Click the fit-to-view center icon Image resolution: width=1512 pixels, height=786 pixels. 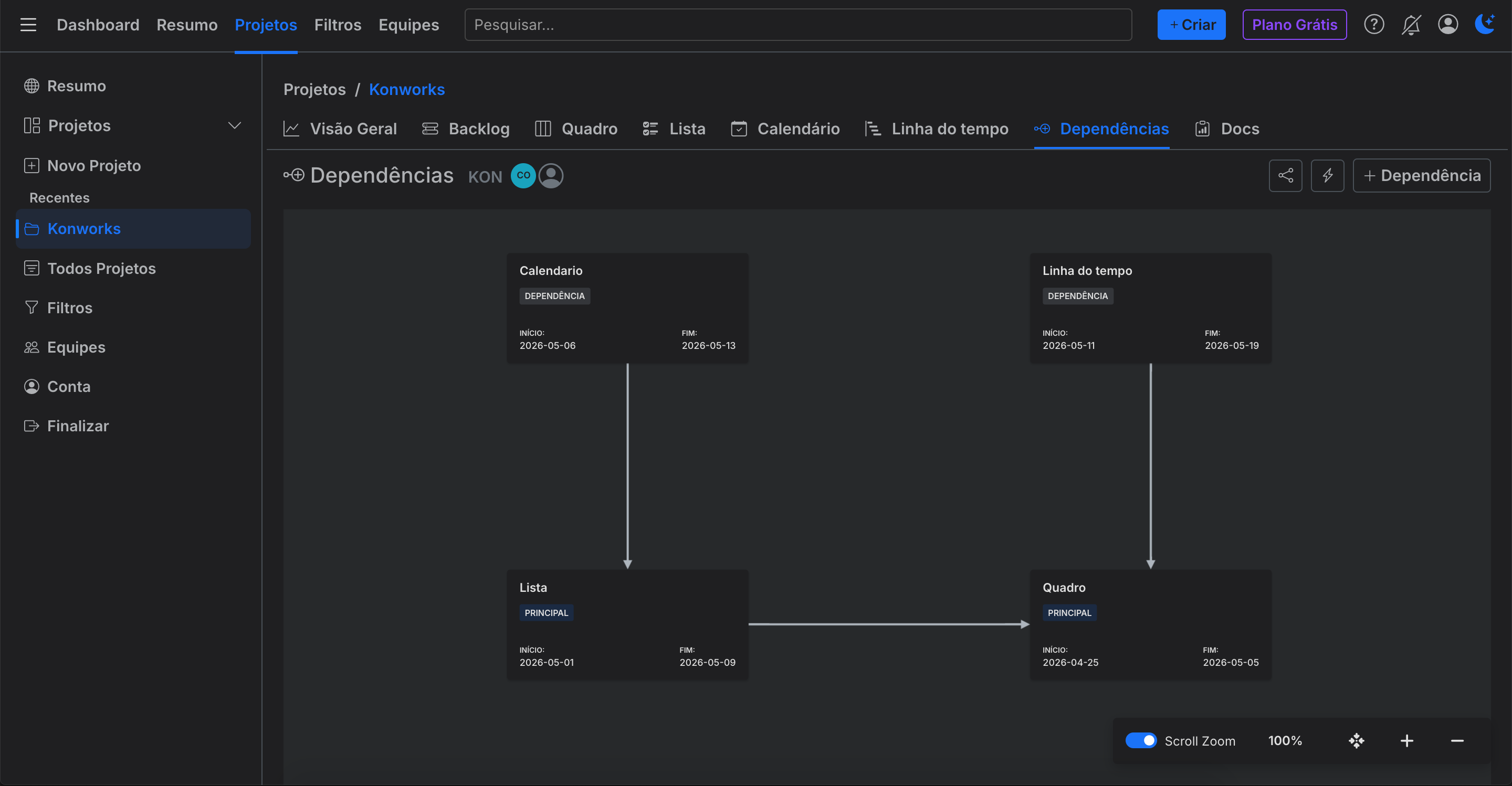coord(1357,741)
